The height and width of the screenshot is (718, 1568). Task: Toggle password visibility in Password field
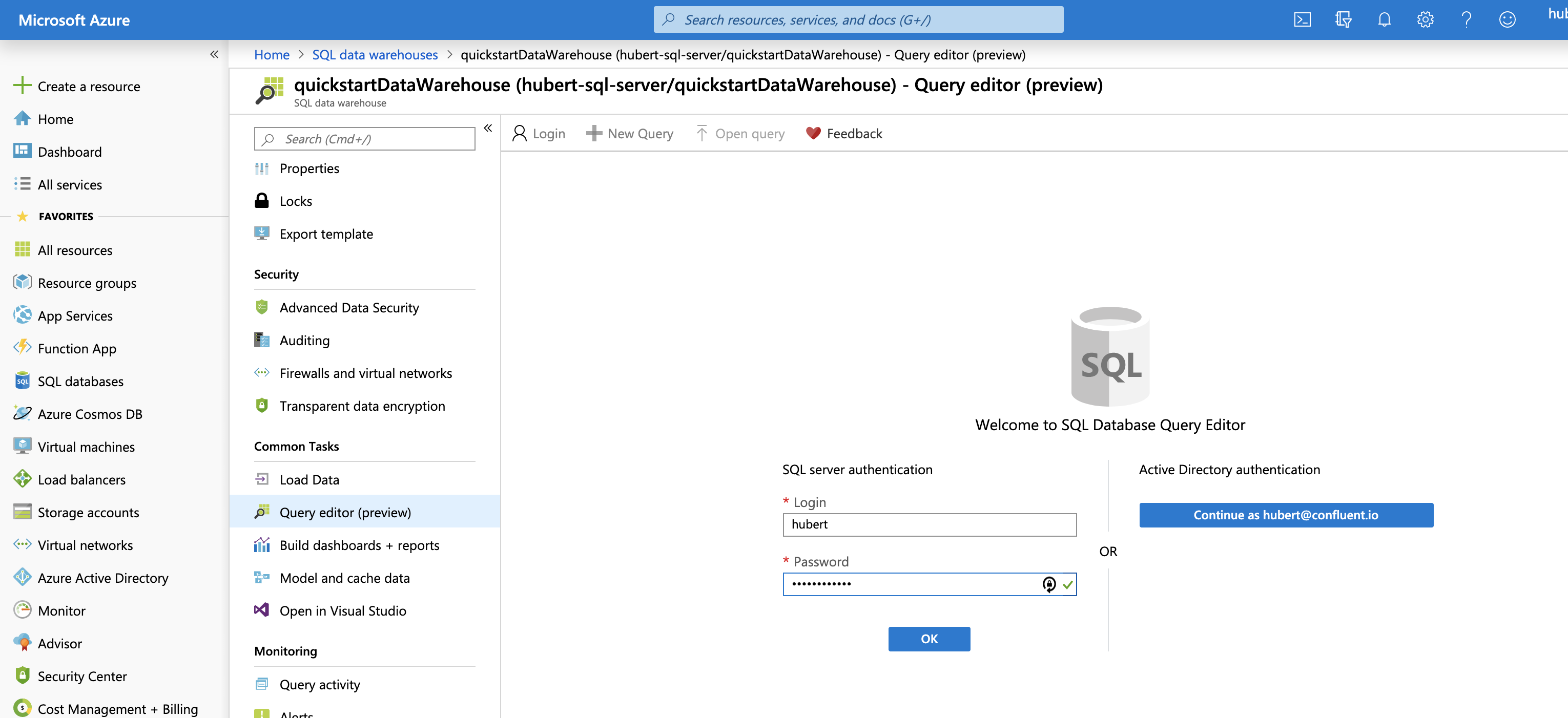(x=1048, y=584)
